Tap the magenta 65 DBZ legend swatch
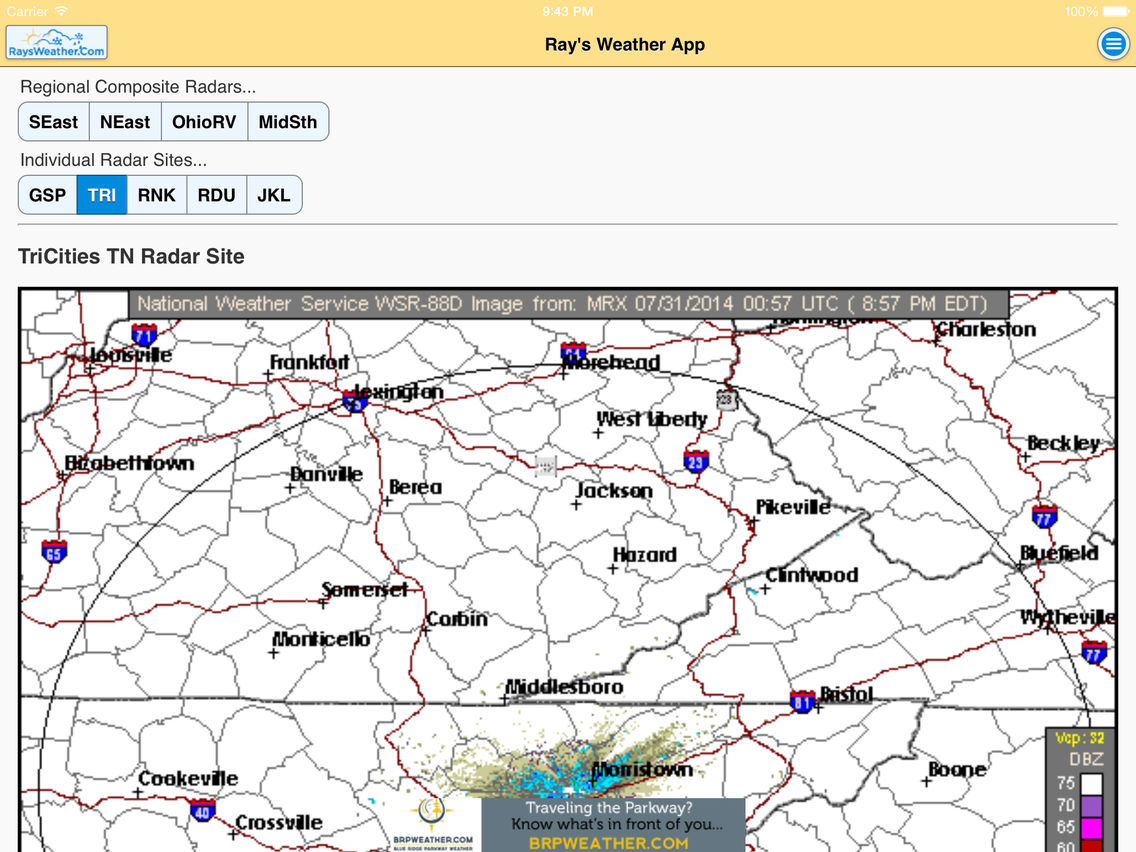1136x852 pixels. [1091, 827]
